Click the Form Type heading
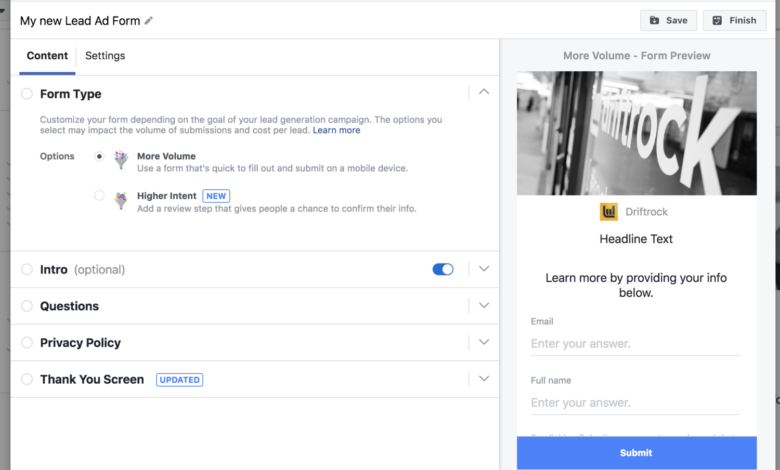Image resolution: width=780 pixels, height=470 pixels. pyautogui.click(x=71, y=94)
